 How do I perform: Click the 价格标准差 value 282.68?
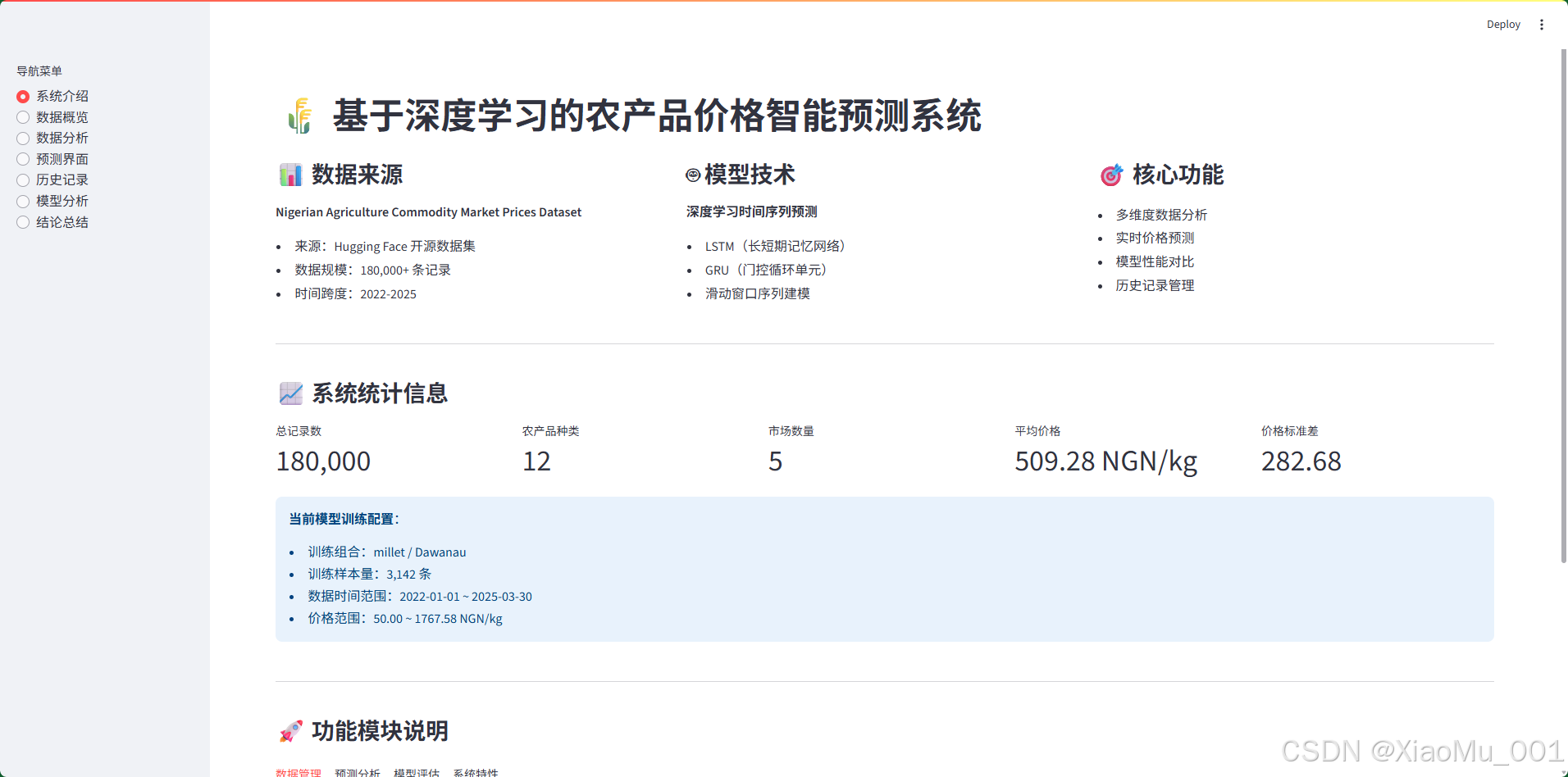click(1301, 461)
